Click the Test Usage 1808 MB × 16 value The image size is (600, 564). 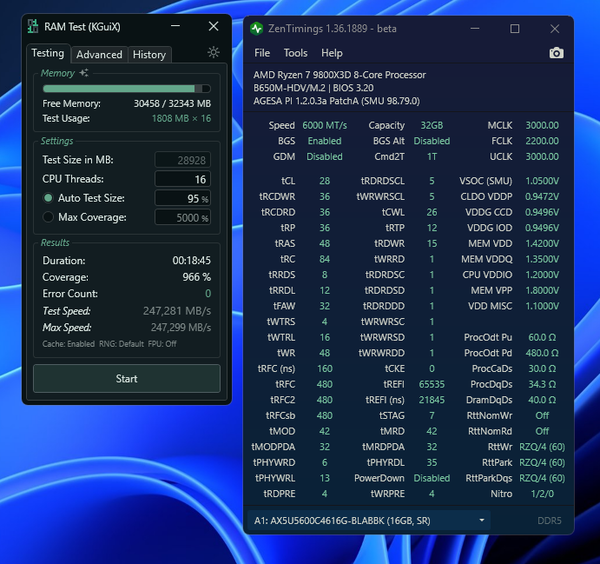[x=181, y=119]
